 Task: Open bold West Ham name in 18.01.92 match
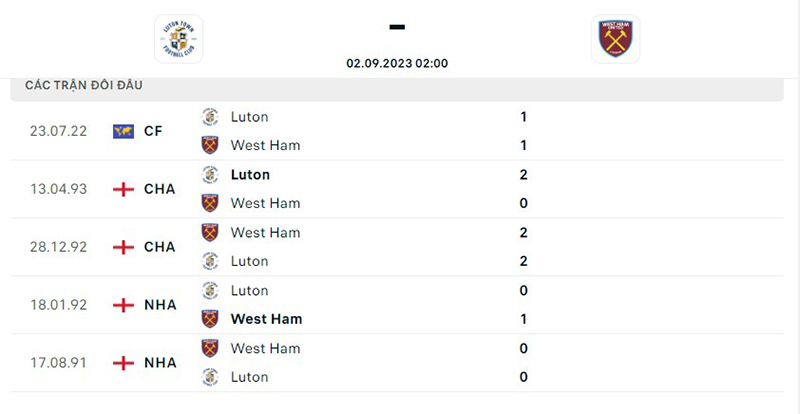click(266, 319)
